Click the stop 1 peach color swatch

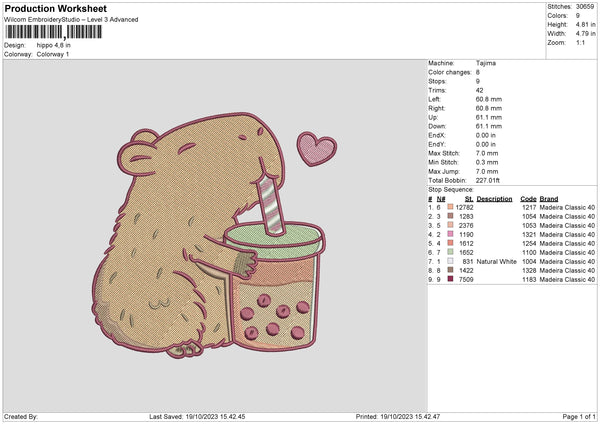pos(451,207)
